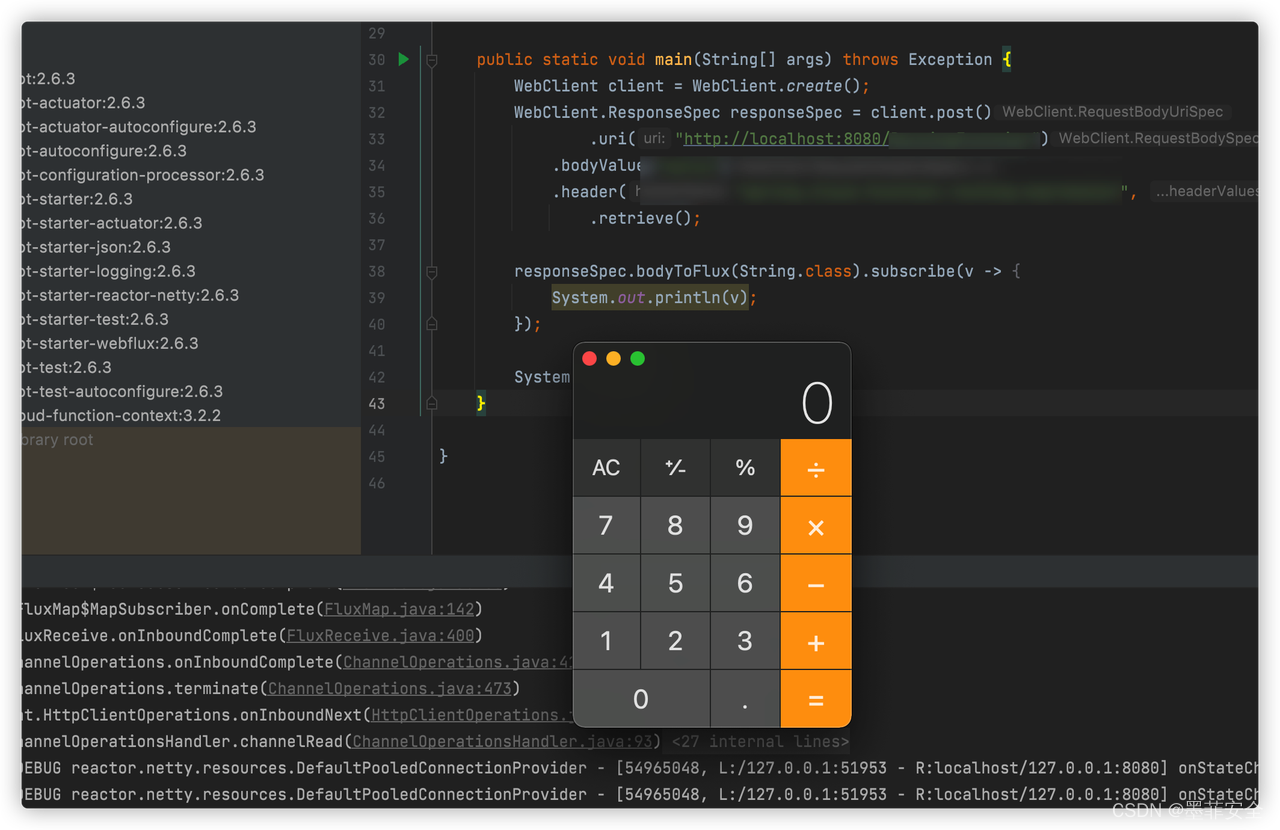Collapse main method fold marker on line 30

point(432,60)
